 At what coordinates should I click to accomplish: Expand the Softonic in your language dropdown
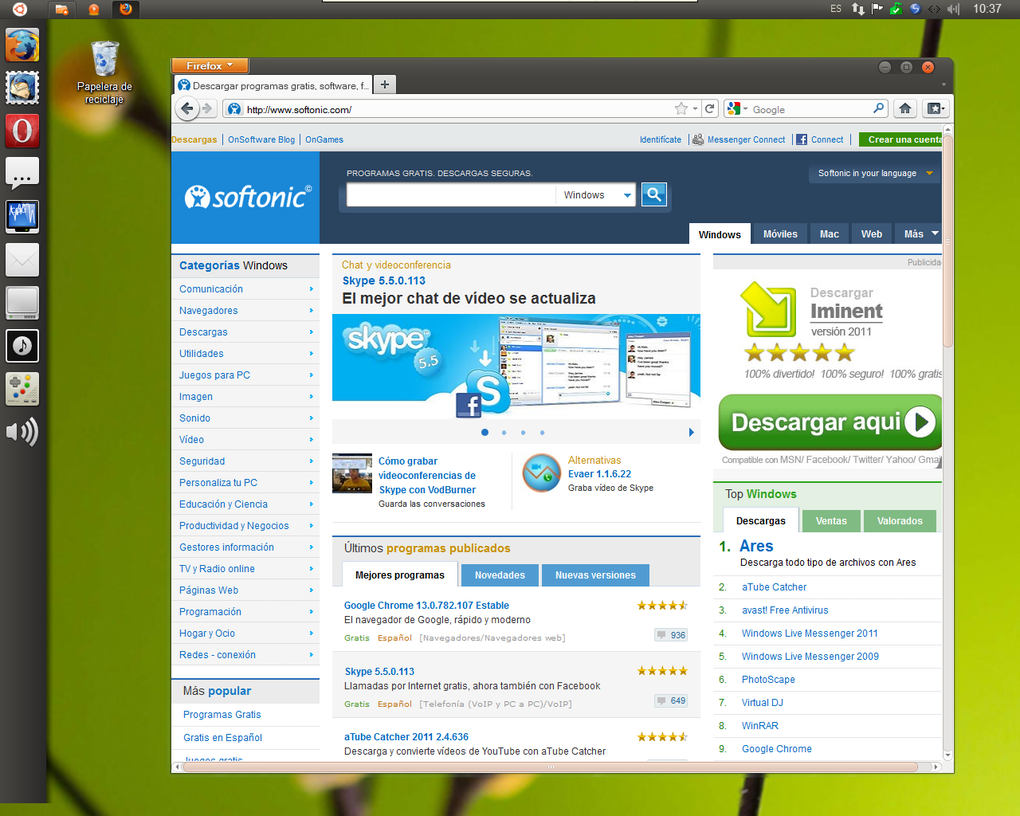pyautogui.click(x=875, y=173)
